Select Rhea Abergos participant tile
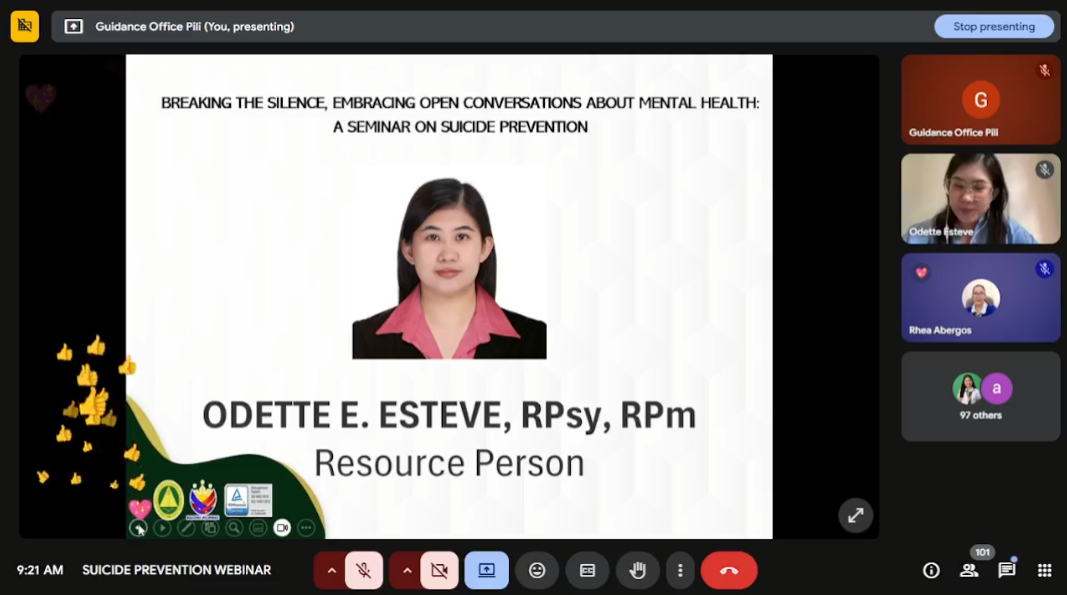This screenshot has height=595, width=1067. pyautogui.click(x=980, y=297)
